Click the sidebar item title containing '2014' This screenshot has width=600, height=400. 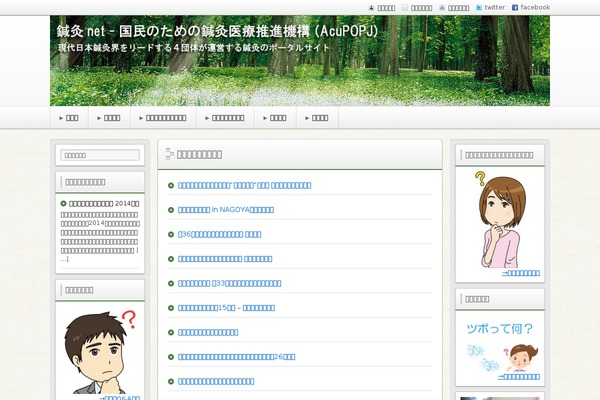104,204
